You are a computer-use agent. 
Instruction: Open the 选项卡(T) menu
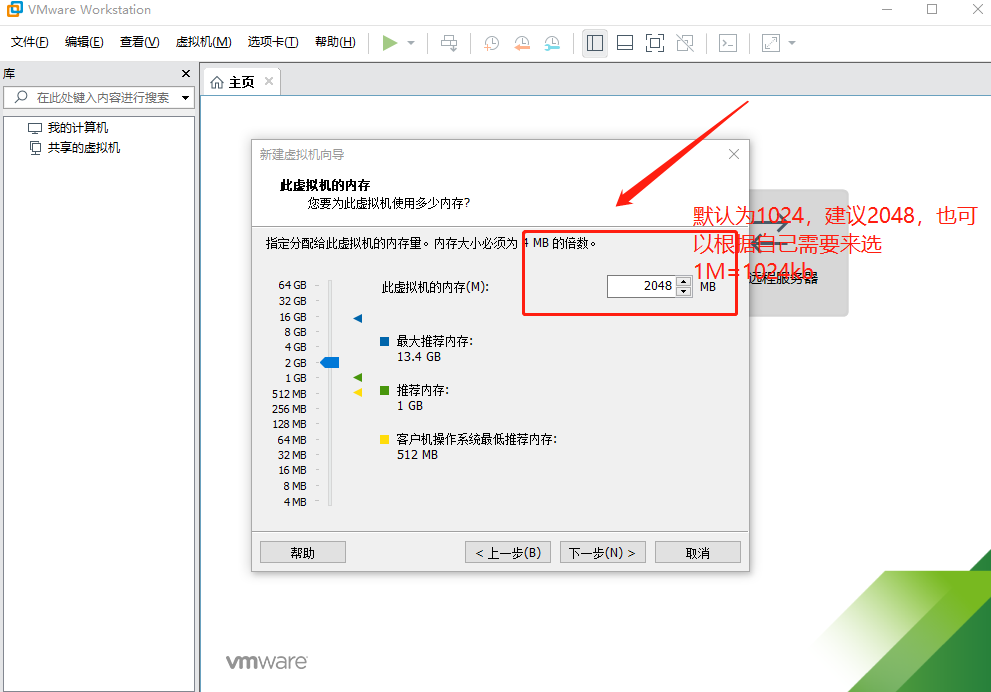[273, 42]
